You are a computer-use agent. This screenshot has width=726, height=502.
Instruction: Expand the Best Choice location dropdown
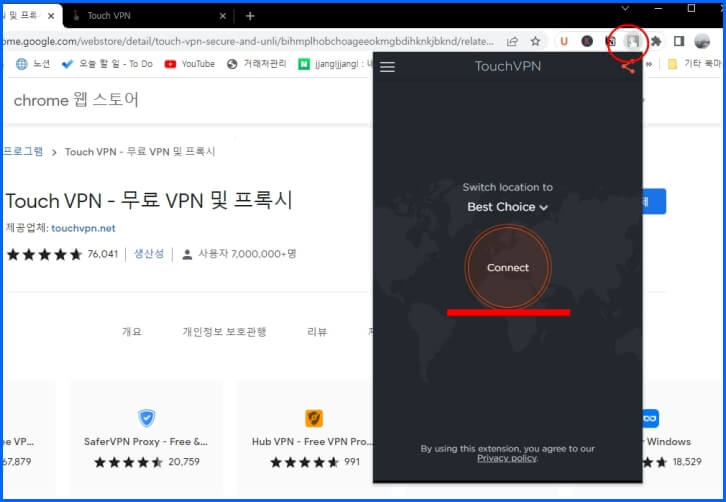[507, 207]
